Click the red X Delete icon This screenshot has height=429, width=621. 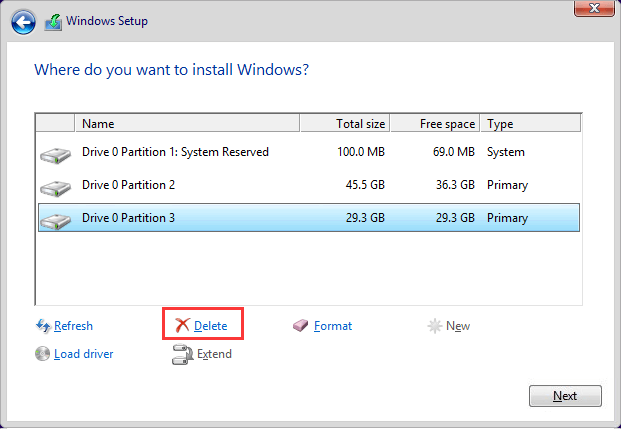click(182, 326)
